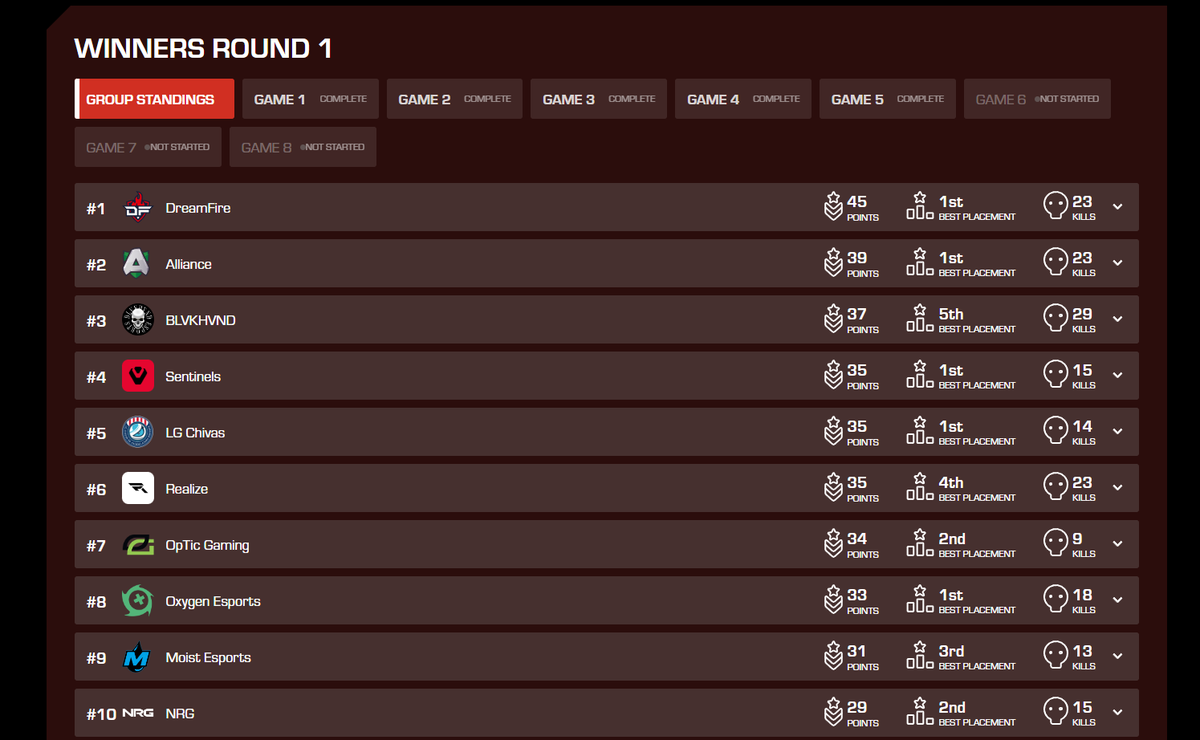Click the LG Chivas team logo
The image size is (1200, 740).
(137, 432)
